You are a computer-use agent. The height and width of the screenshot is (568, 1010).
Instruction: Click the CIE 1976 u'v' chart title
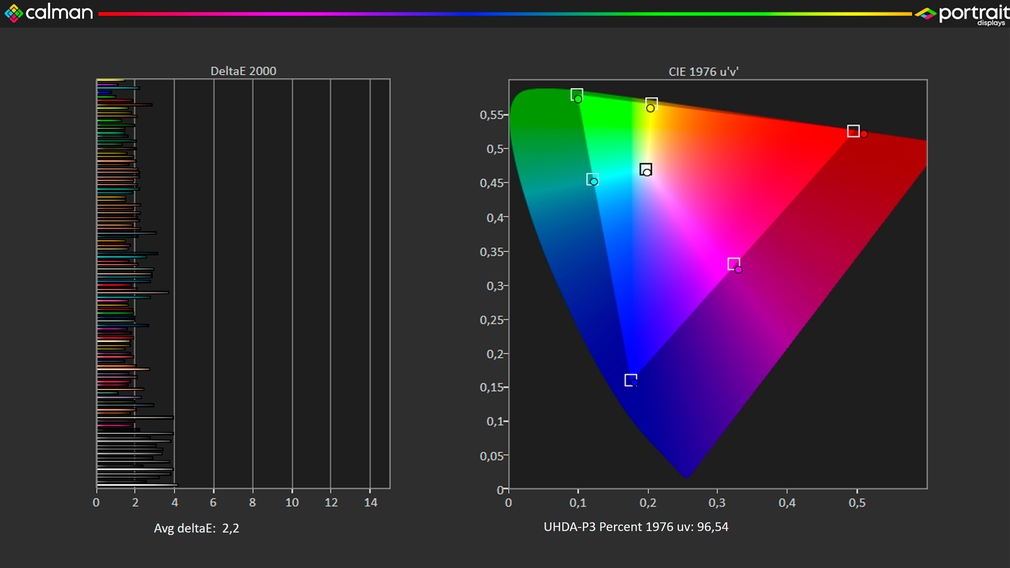703,71
